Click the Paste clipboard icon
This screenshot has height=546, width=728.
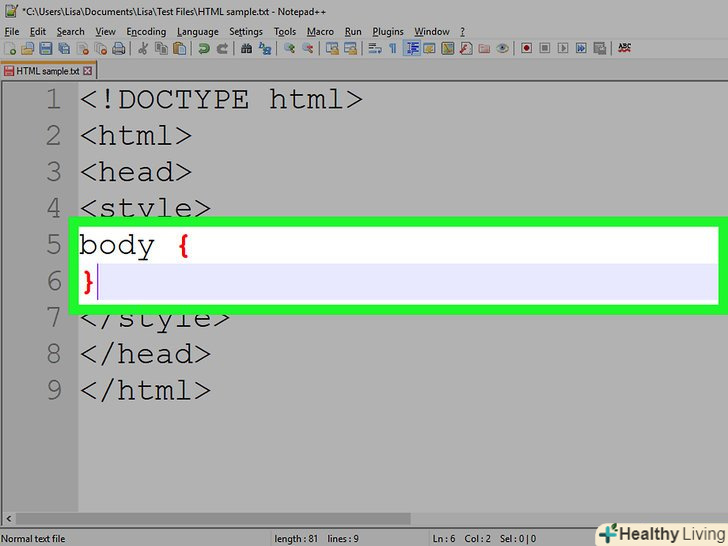[180, 48]
